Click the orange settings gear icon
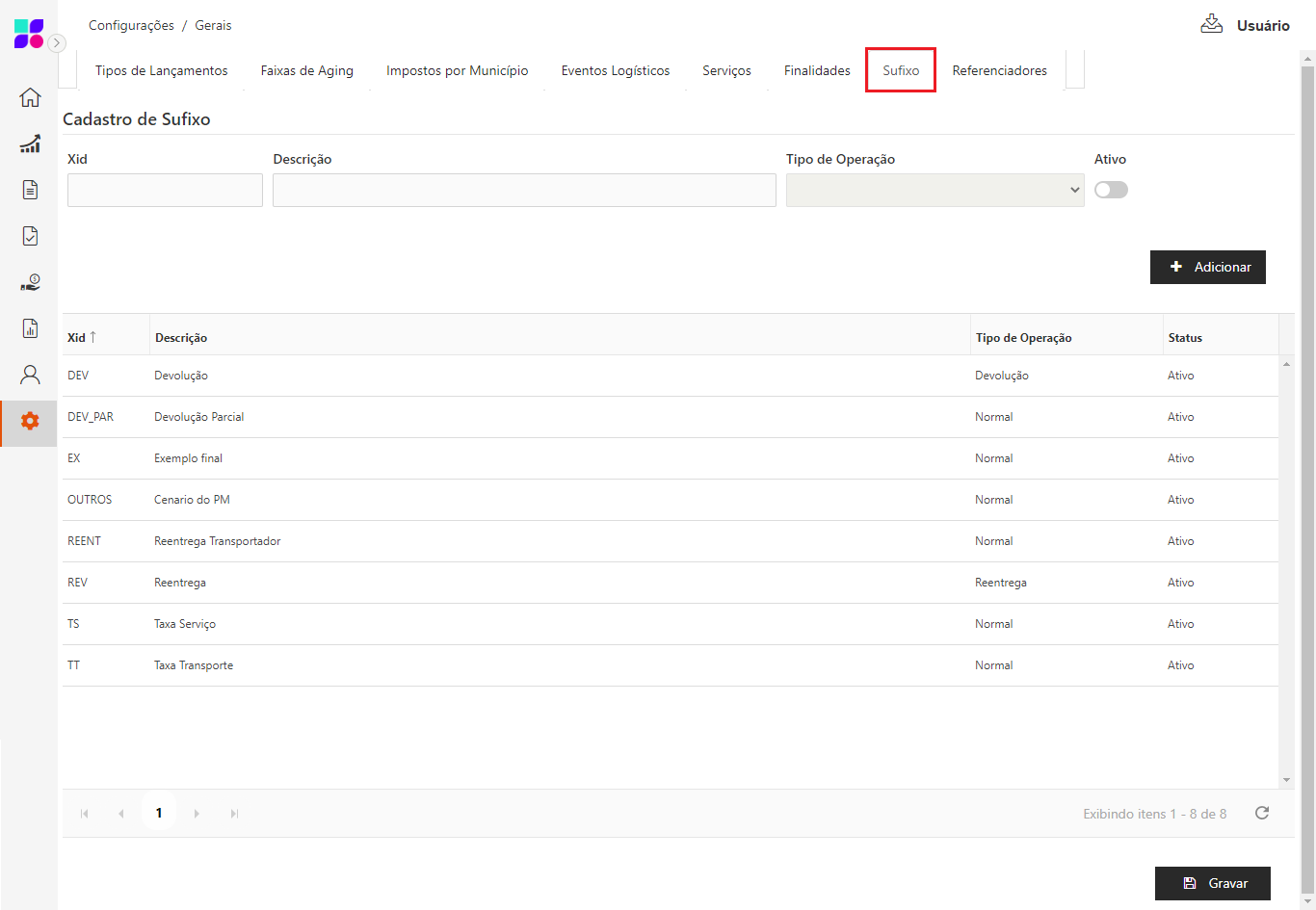Viewport: 1316px width, 910px height. (30, 421)
